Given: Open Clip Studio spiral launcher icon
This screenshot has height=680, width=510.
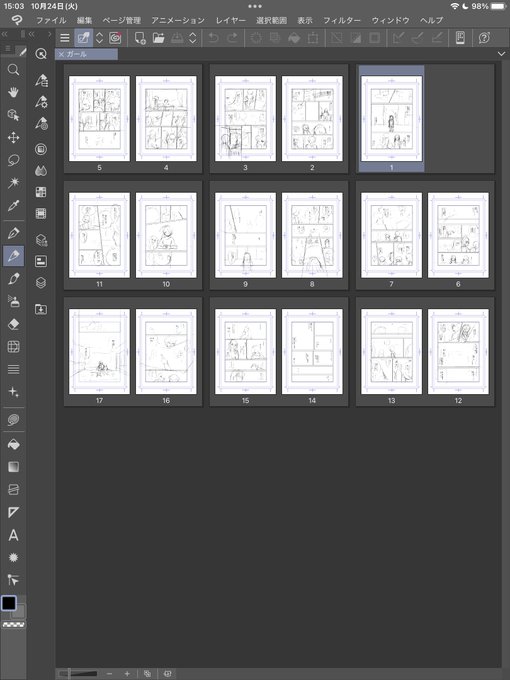Looking at the screenshot, I should (115, 38).
